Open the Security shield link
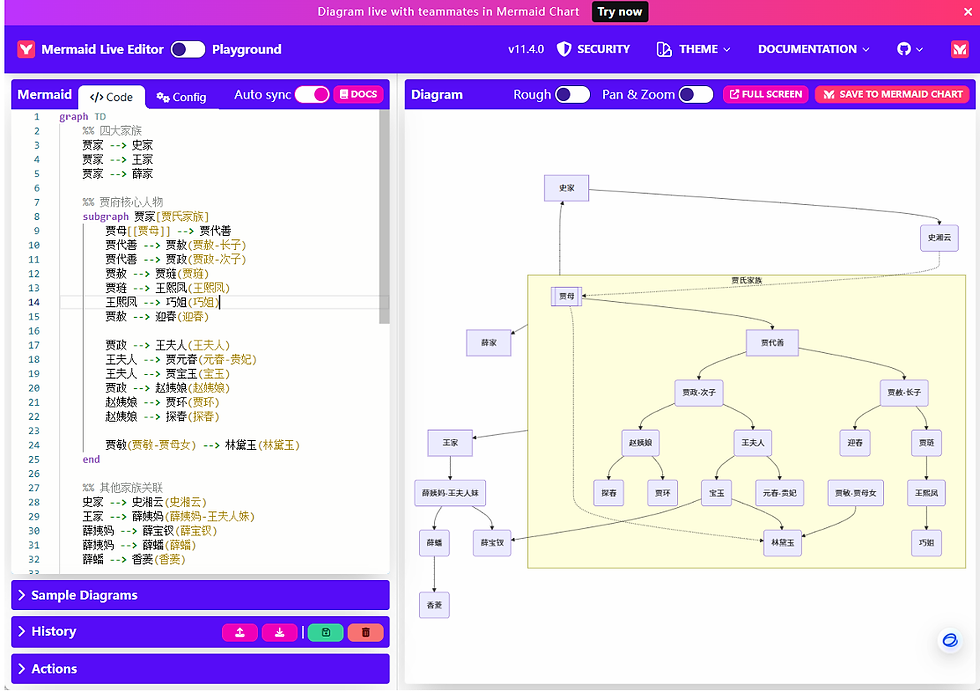980x691 pixels. tap(593, 49)
